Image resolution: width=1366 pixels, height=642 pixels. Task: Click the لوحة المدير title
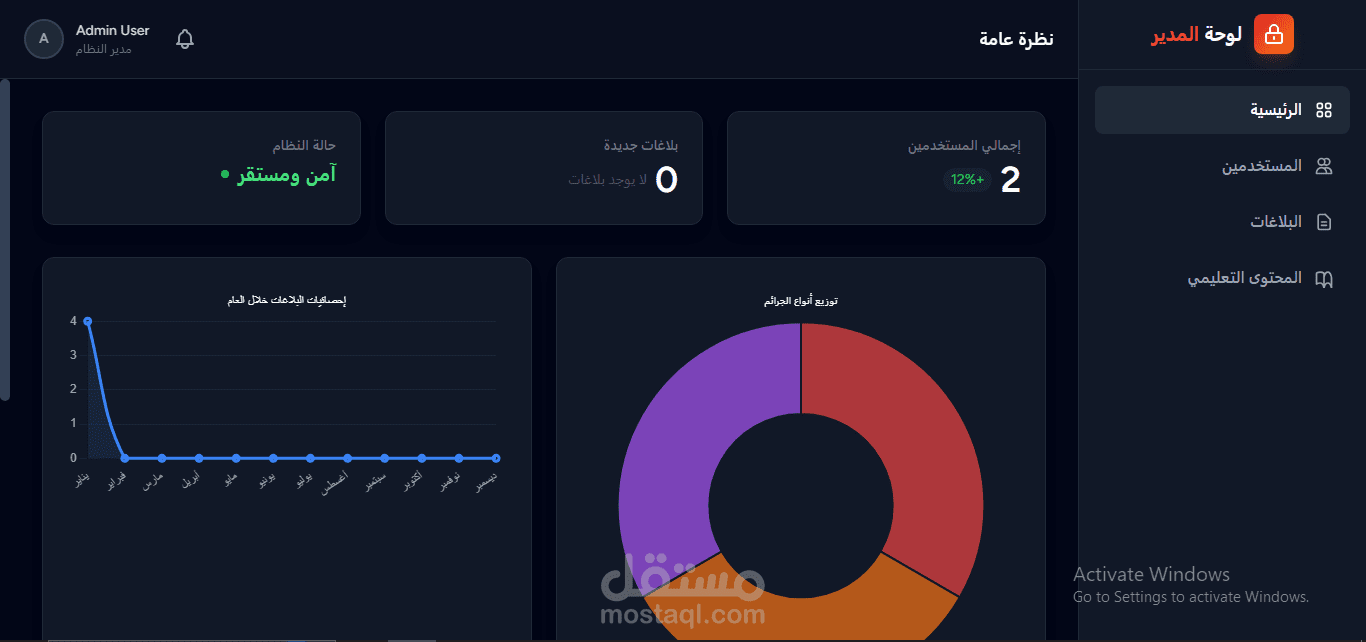(x=1196, y=35)
